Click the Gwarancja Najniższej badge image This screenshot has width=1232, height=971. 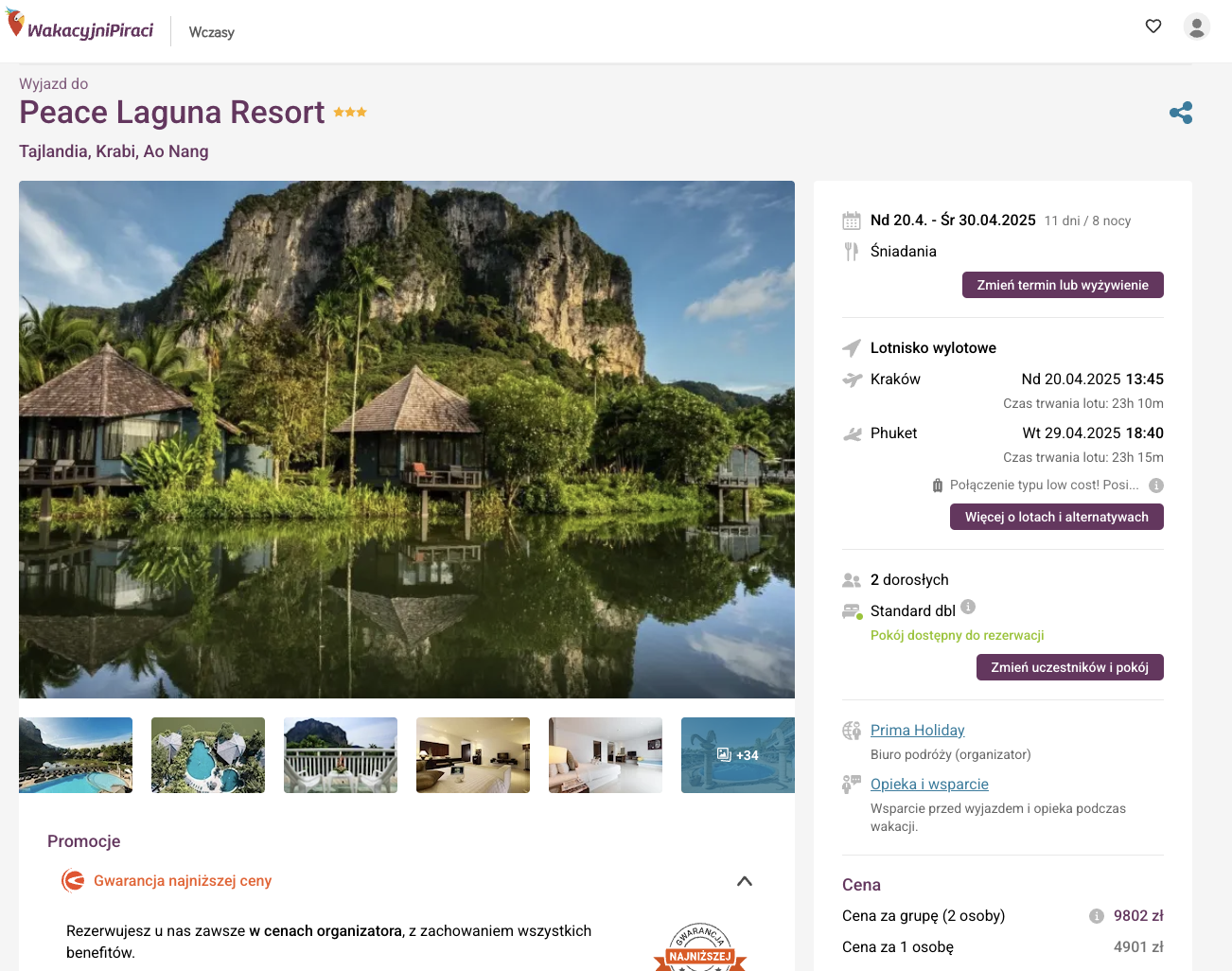700,946
